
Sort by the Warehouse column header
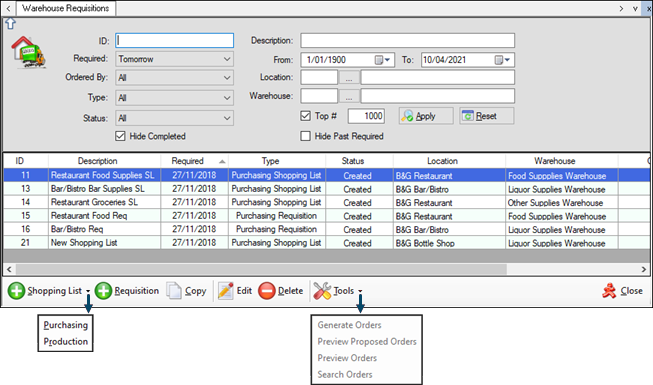tap(562, 161)
